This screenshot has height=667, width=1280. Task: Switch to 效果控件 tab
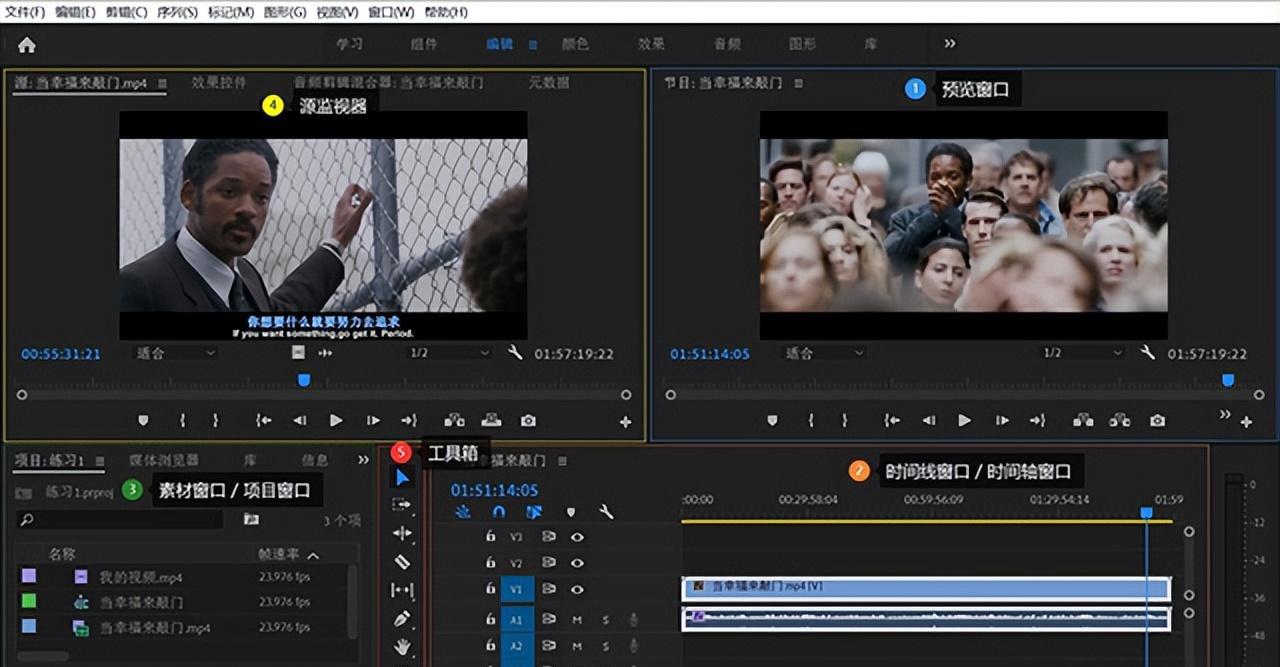[218, 83]
